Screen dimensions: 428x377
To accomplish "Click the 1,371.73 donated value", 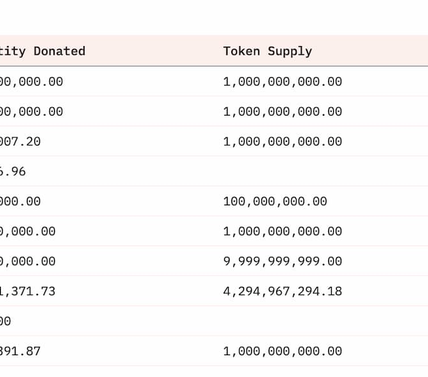I will pos(28,291).
